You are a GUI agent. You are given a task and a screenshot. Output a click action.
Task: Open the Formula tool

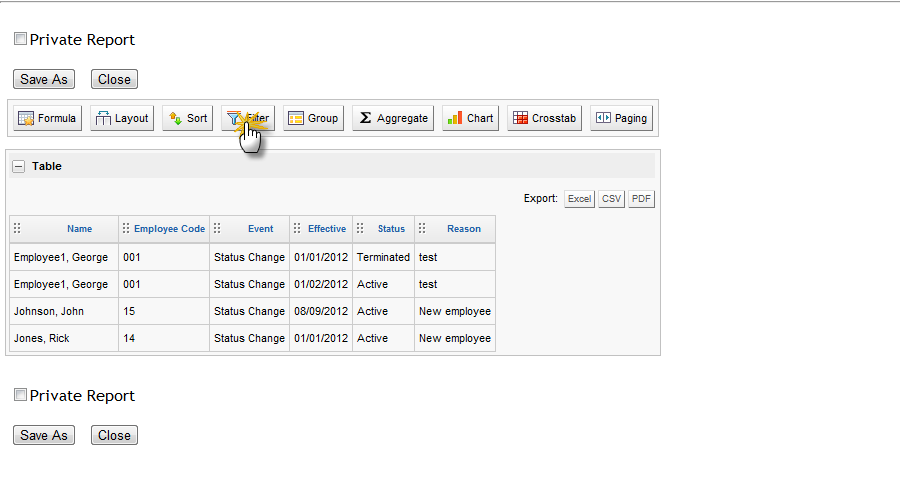point(48,118)
